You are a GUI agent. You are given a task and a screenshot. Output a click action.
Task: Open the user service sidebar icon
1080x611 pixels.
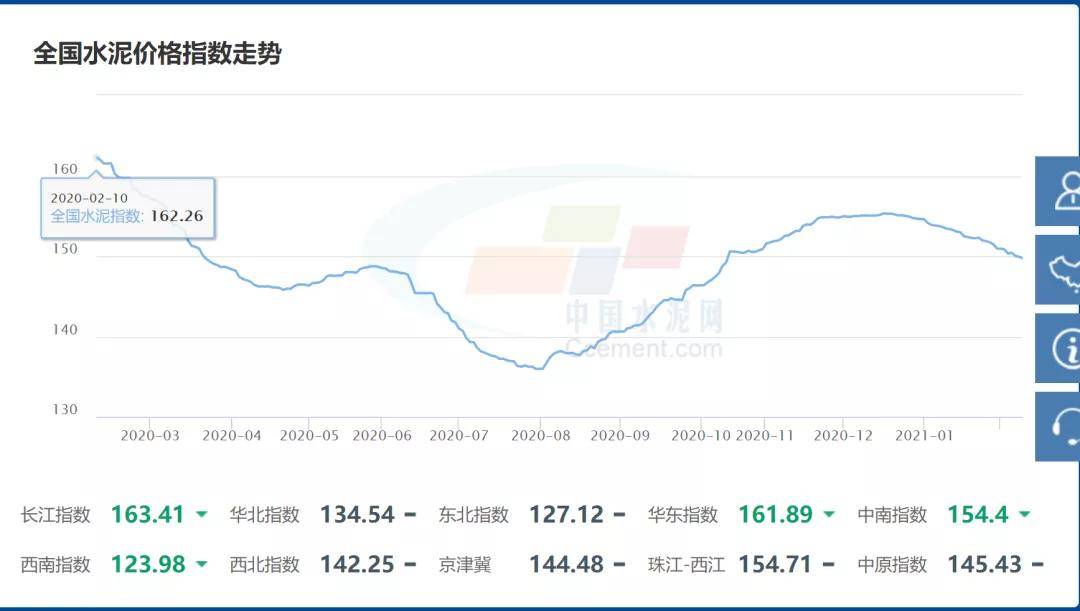coord(1058,191)
